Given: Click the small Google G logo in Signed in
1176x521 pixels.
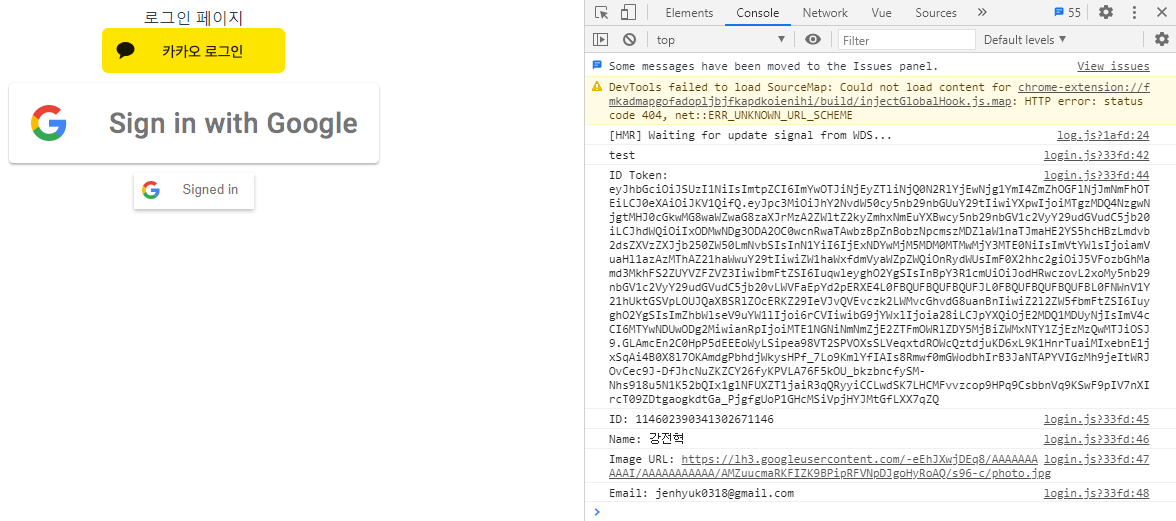Looking at the screenshot, I should coord(151,190).
